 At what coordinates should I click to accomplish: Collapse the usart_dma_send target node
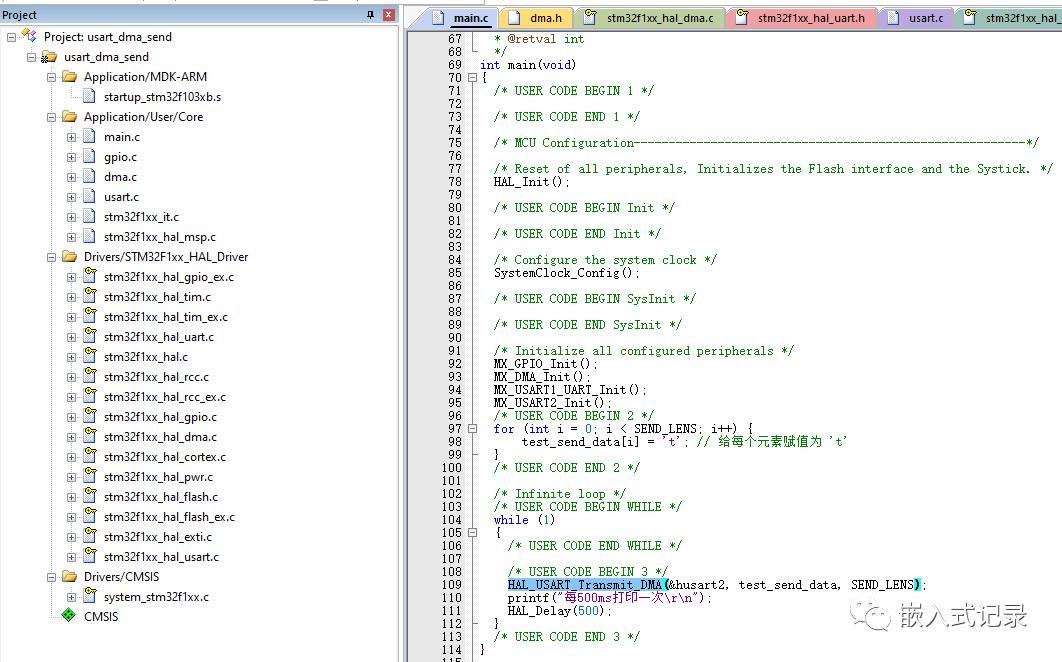pos(31,57)
